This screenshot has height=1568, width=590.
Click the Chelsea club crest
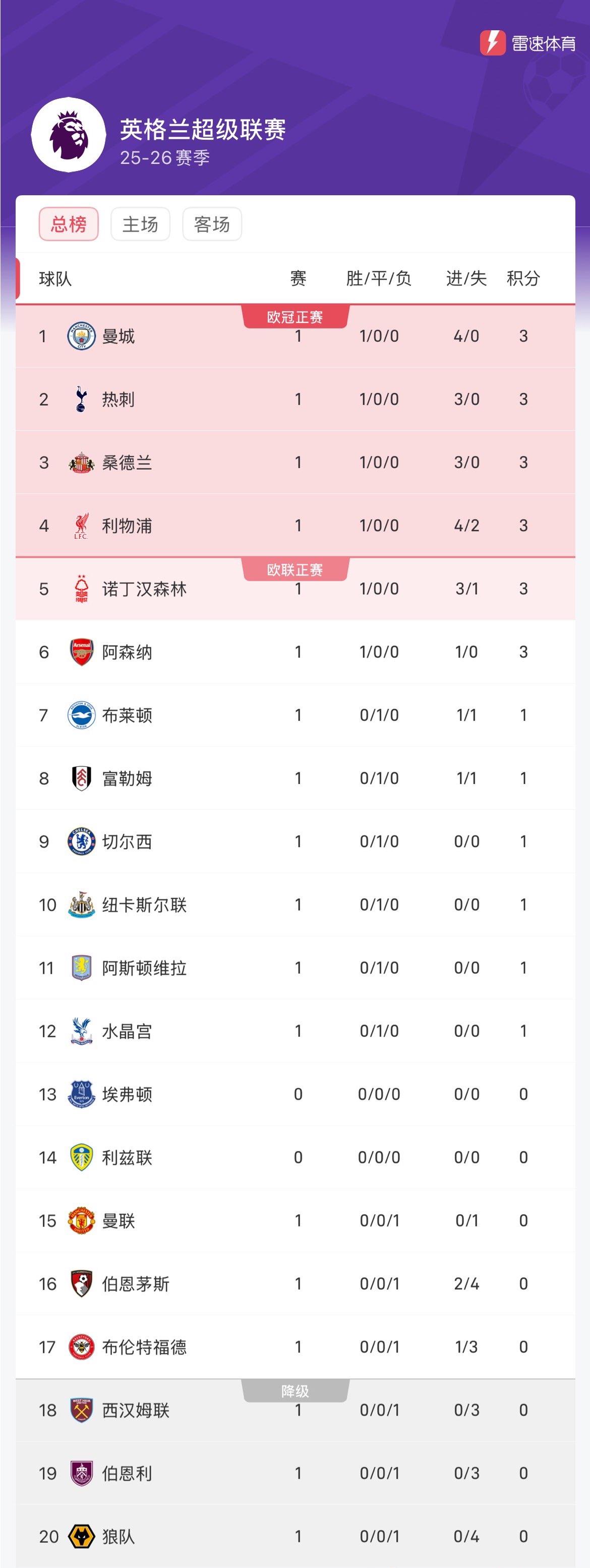coord(81,841)
